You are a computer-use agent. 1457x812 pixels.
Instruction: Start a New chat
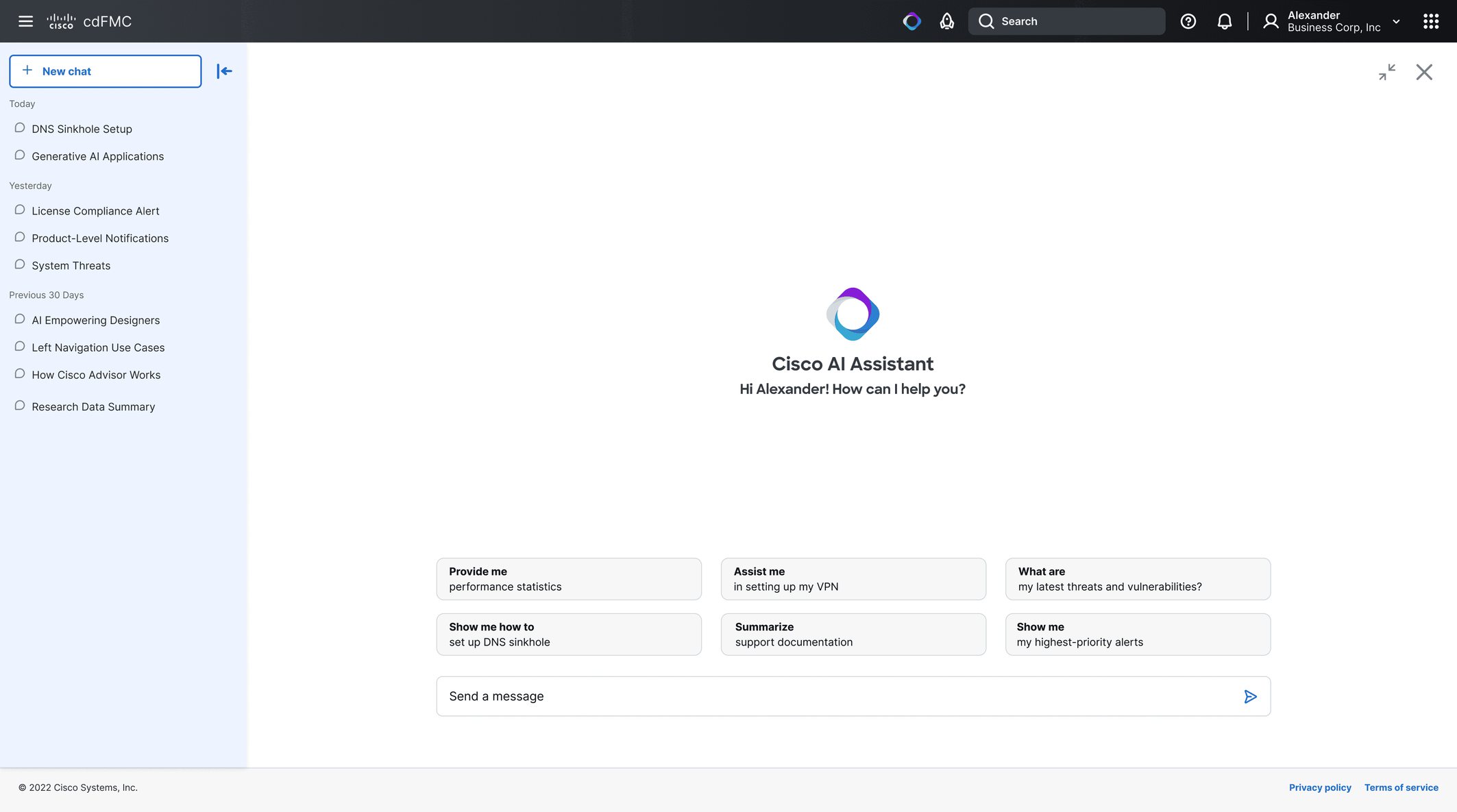pyautogui.click(x=106, y=71)
